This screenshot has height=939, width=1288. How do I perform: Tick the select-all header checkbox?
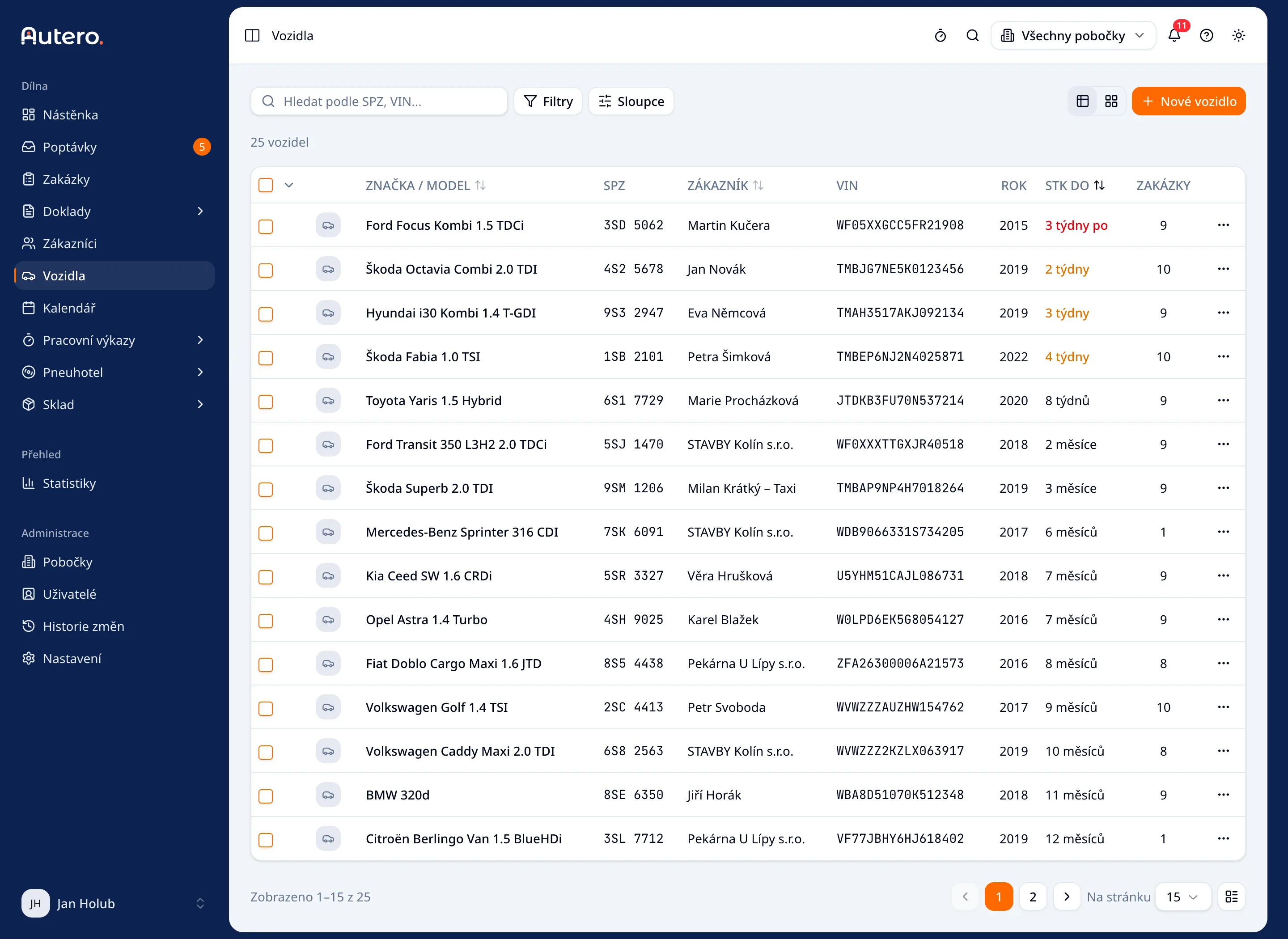point(266,185)
